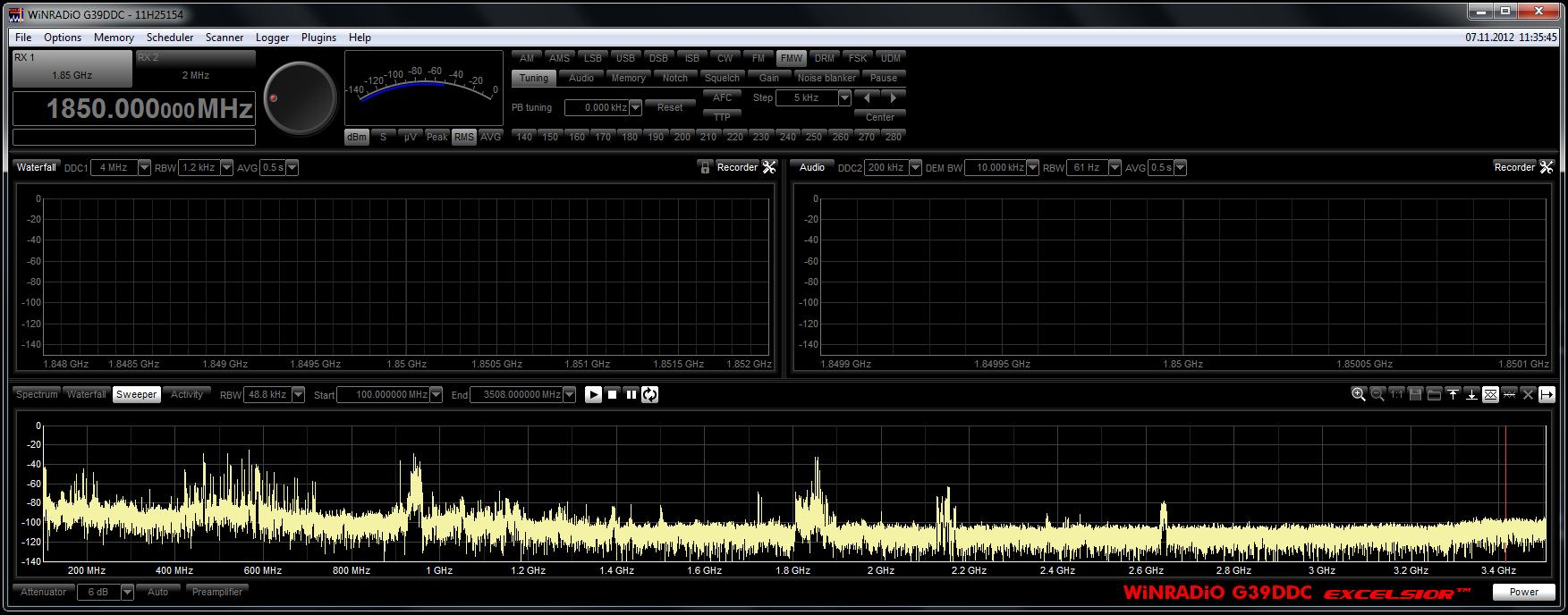This screenshot has width=1568, height=615.
Task: Expand the DDC1 bandwidth dropdown
Action: (x=145, y=167)
